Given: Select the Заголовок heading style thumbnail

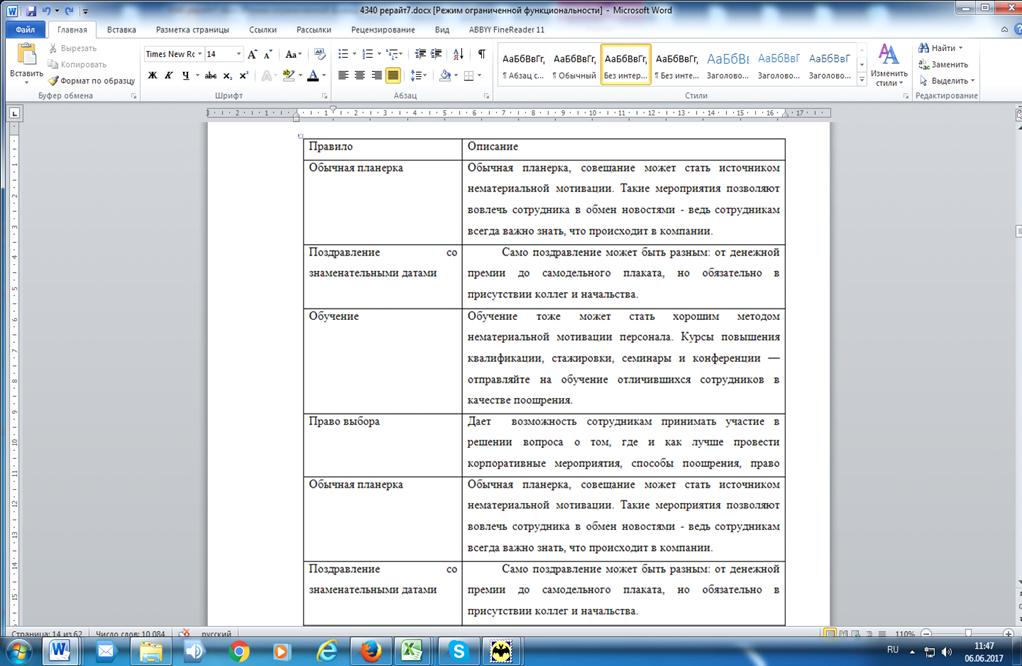Looking at the screenshot, I should [x=729, y=64].
